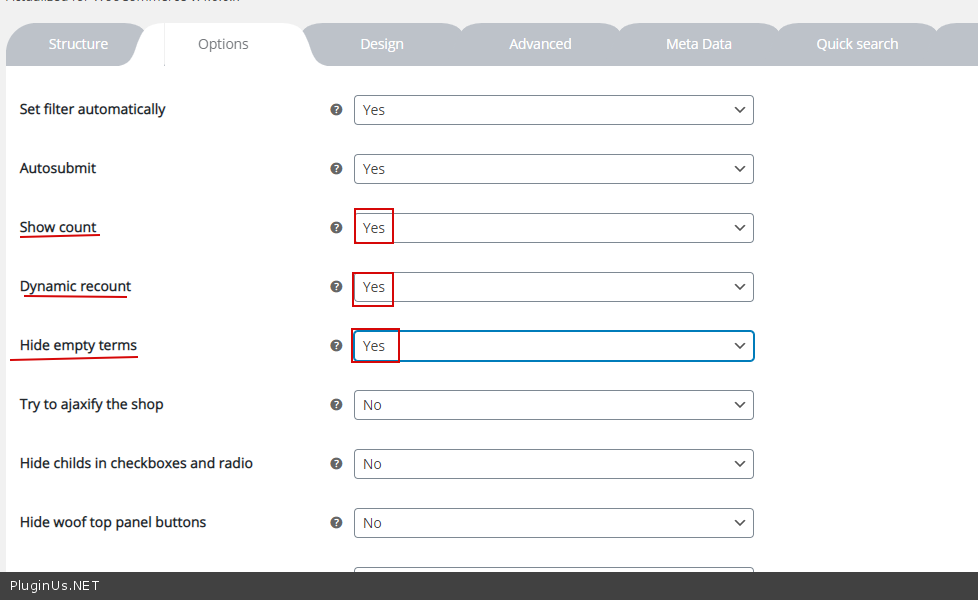Change the Dynamic recount dropdown value
Image resolution: width=978 pixels, height=600 pixels.
[553, 287]
